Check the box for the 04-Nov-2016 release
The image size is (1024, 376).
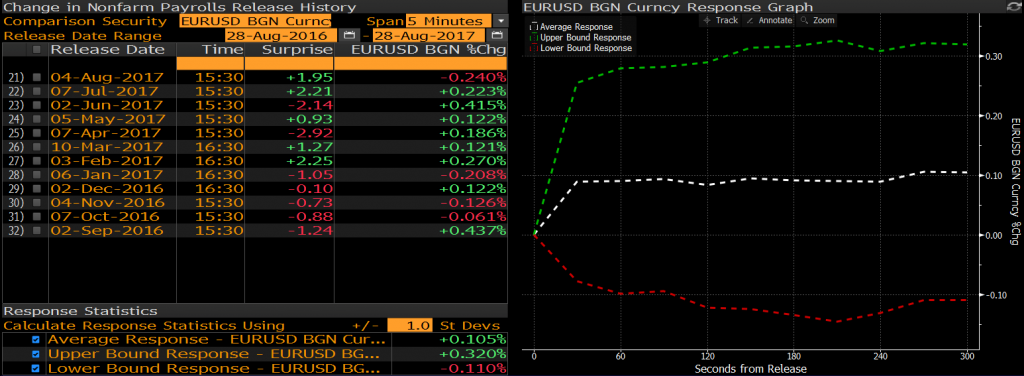(x=37, y=202)
